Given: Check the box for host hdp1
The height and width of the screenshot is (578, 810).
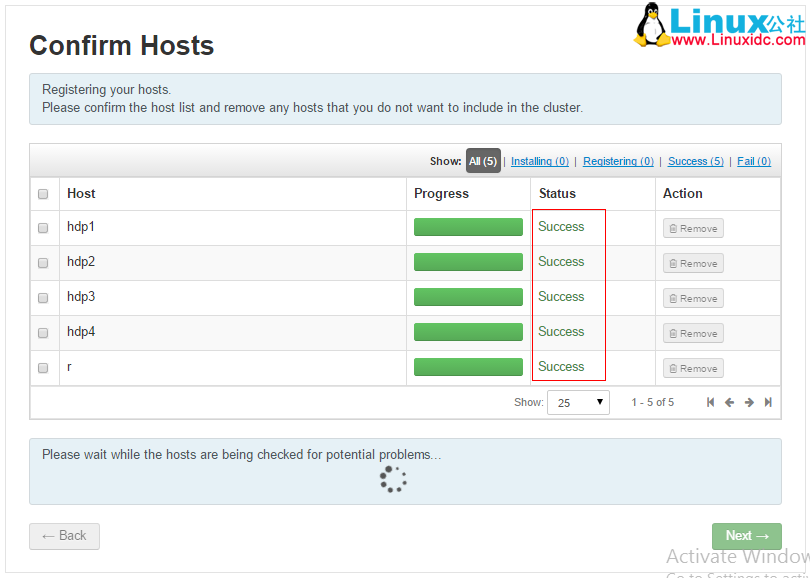Looking at the screenshot, I should point(43,228).
